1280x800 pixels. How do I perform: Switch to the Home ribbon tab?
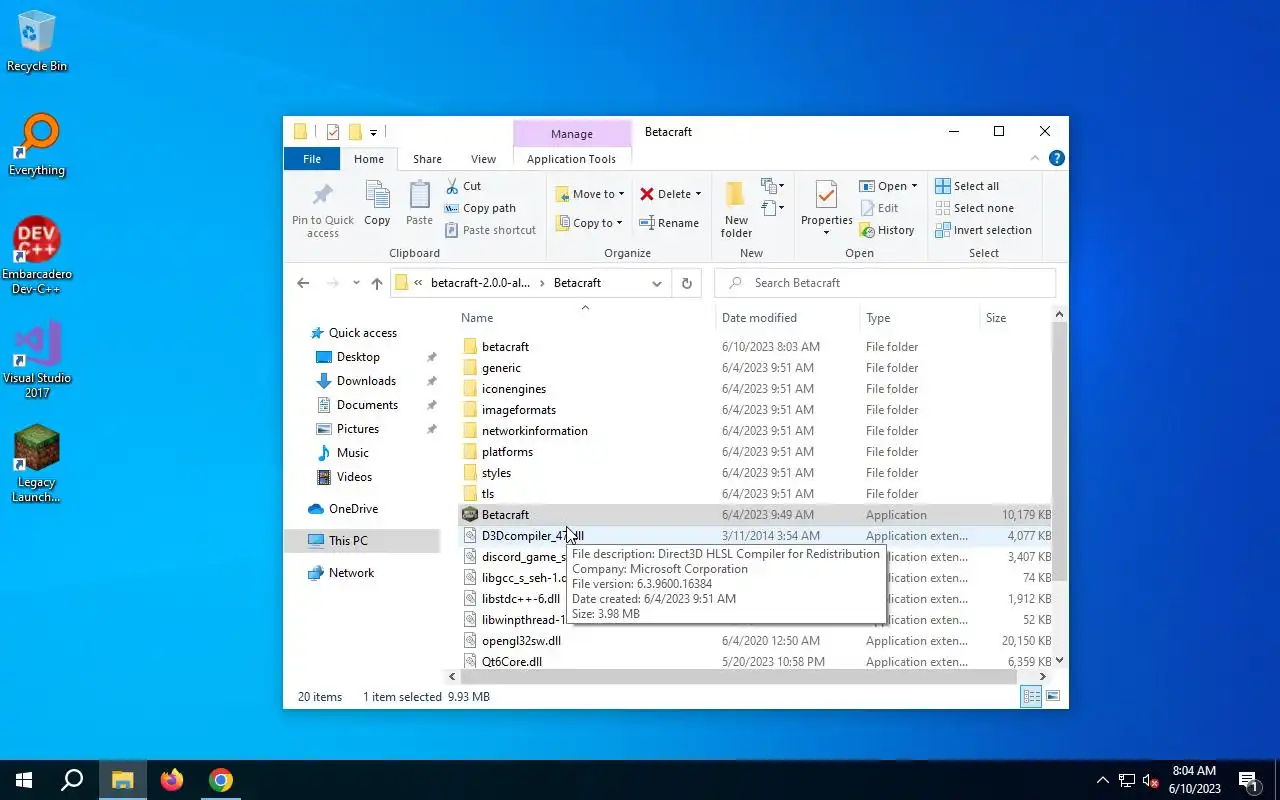click(369, 159)
